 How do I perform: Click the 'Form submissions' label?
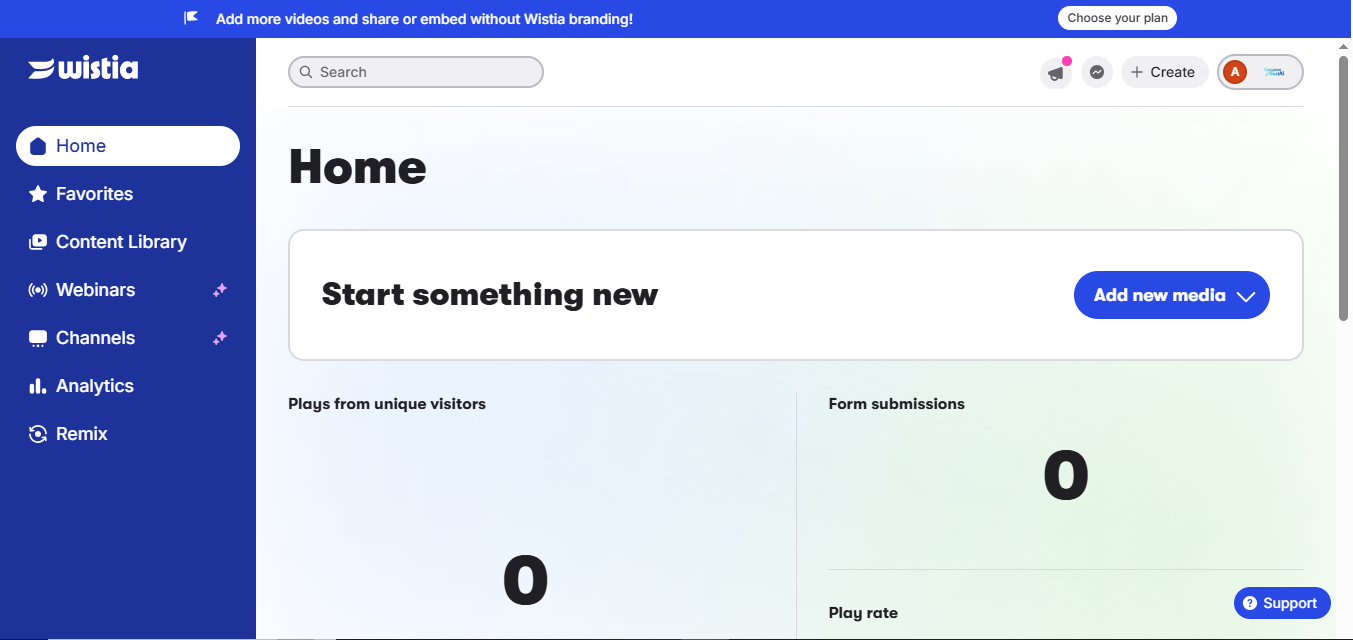point(897,404)
